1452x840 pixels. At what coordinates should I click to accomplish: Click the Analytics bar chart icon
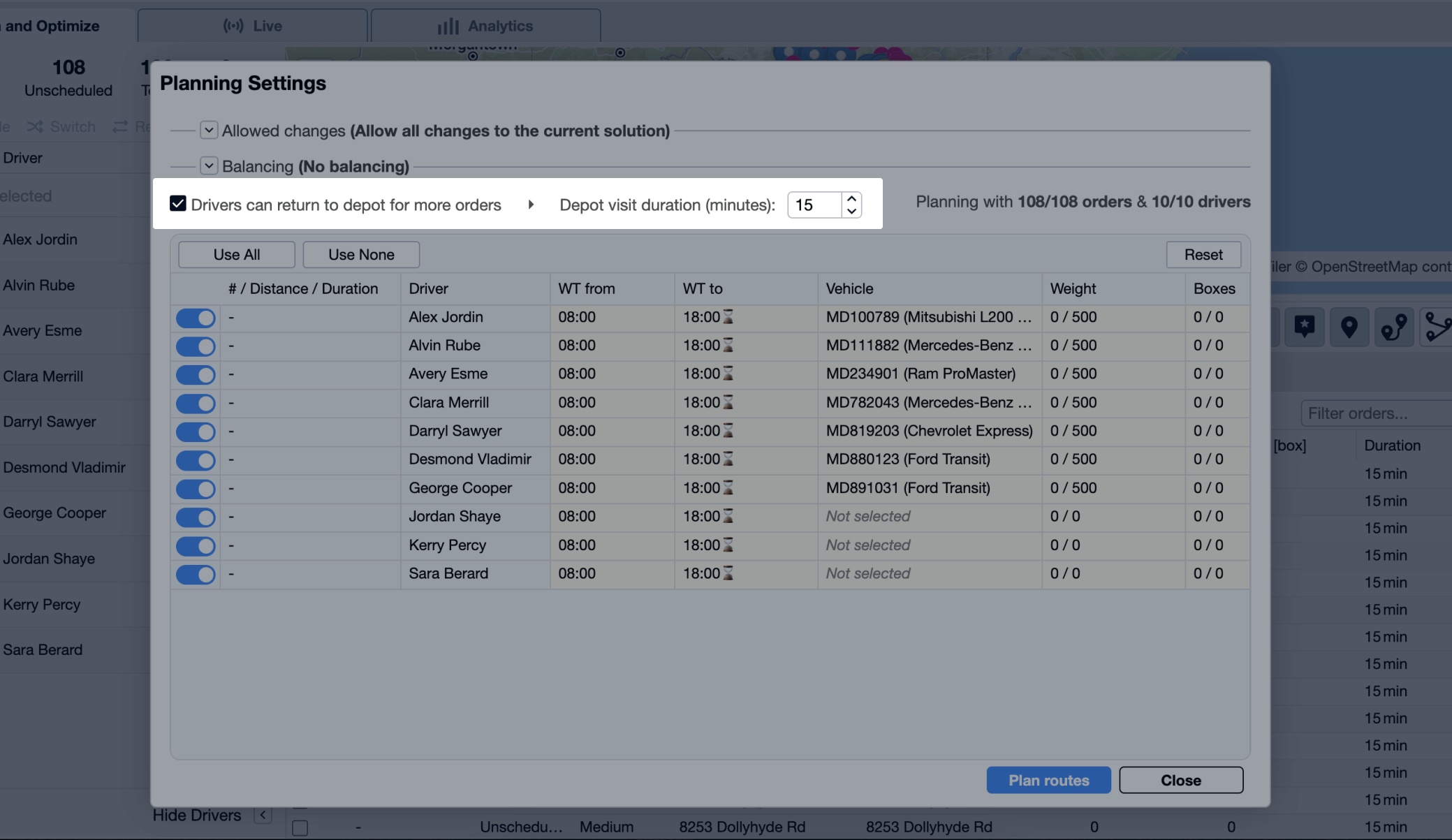(448, 26)
